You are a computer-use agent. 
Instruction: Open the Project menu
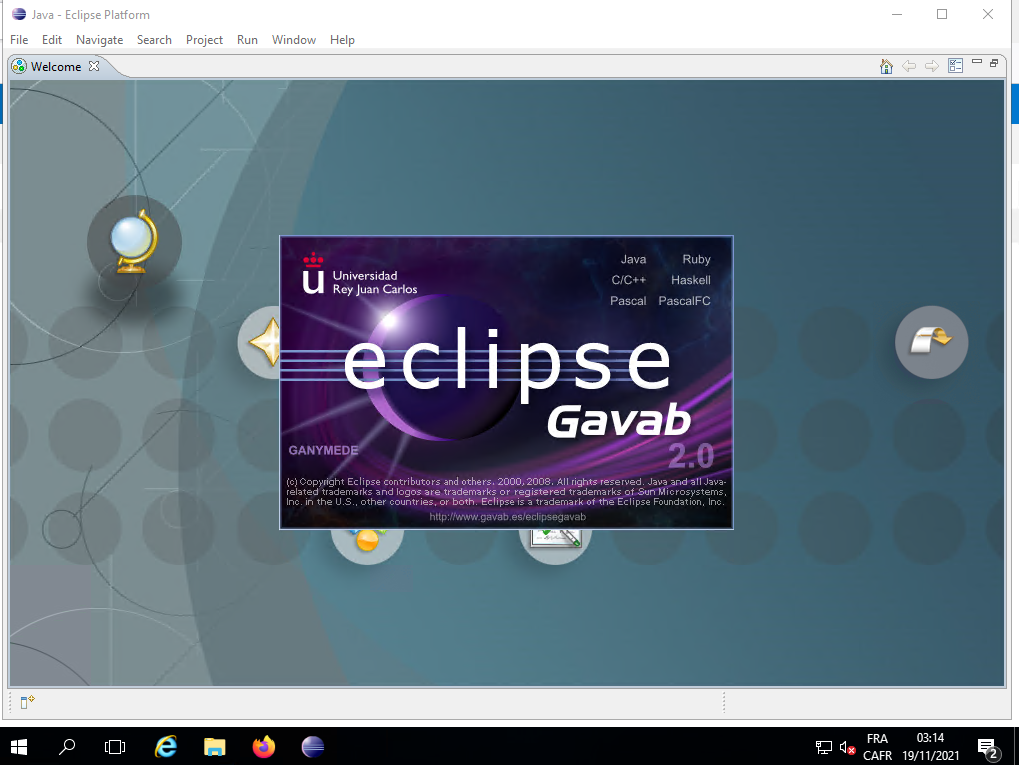click(x=204, y=40)
